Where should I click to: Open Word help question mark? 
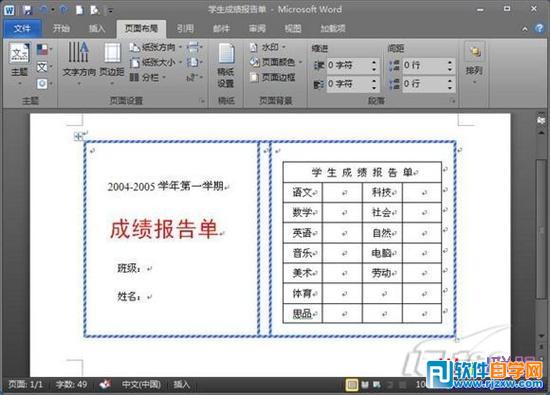[x=539, y=28]
